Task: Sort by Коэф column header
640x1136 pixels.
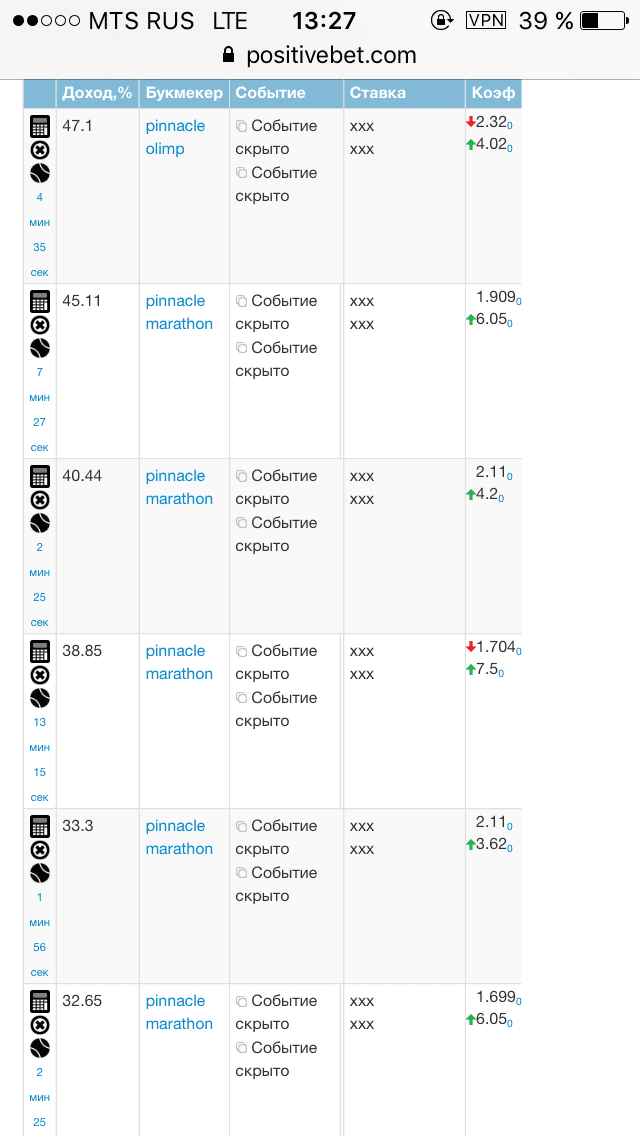Action: pyautogui.click(x=493, y=93)
